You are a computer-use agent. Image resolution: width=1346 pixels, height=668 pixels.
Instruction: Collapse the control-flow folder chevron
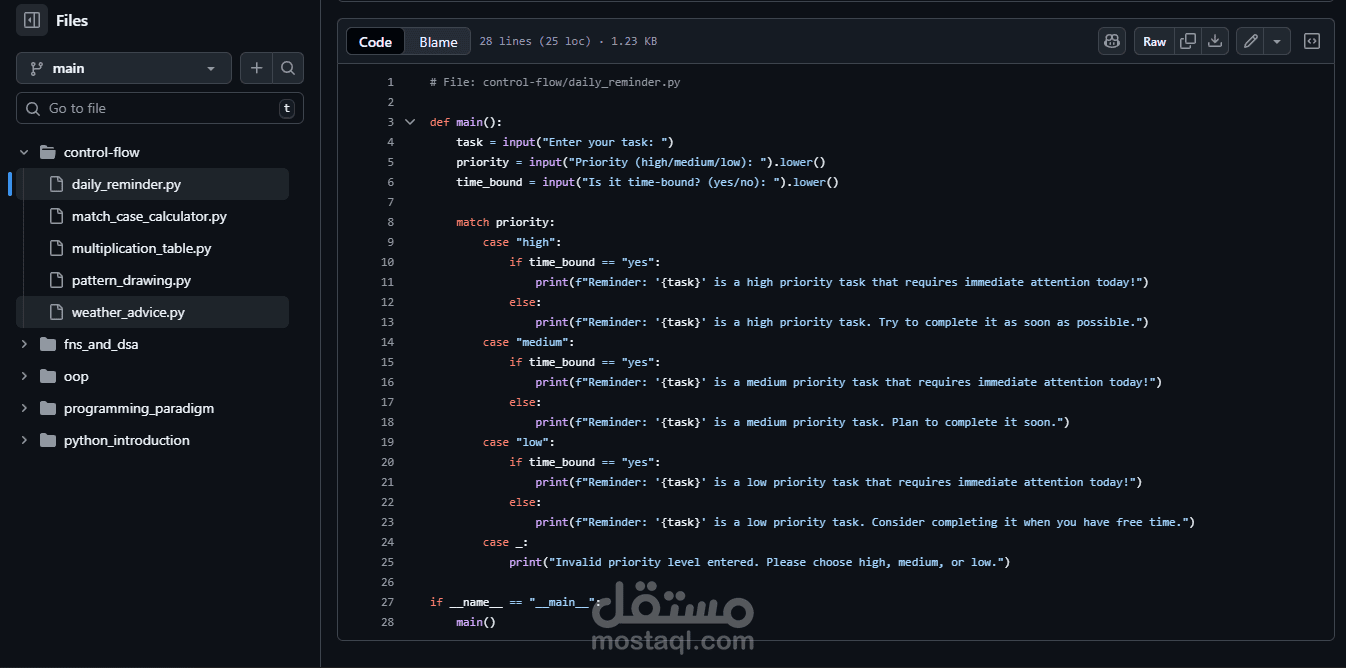click(24, 152)
